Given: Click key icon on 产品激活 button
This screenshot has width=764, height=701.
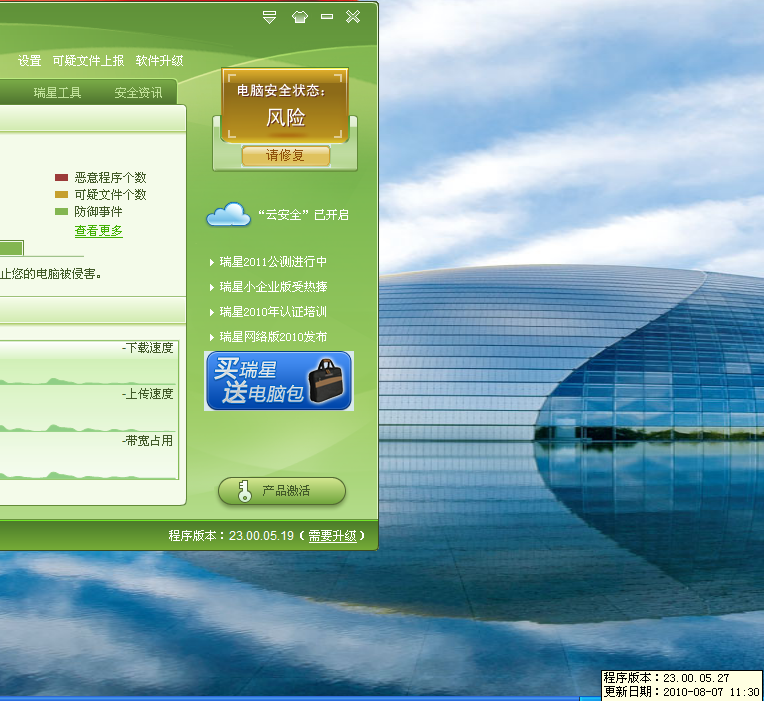Looking at the screenshot, I should click(245, 491).
